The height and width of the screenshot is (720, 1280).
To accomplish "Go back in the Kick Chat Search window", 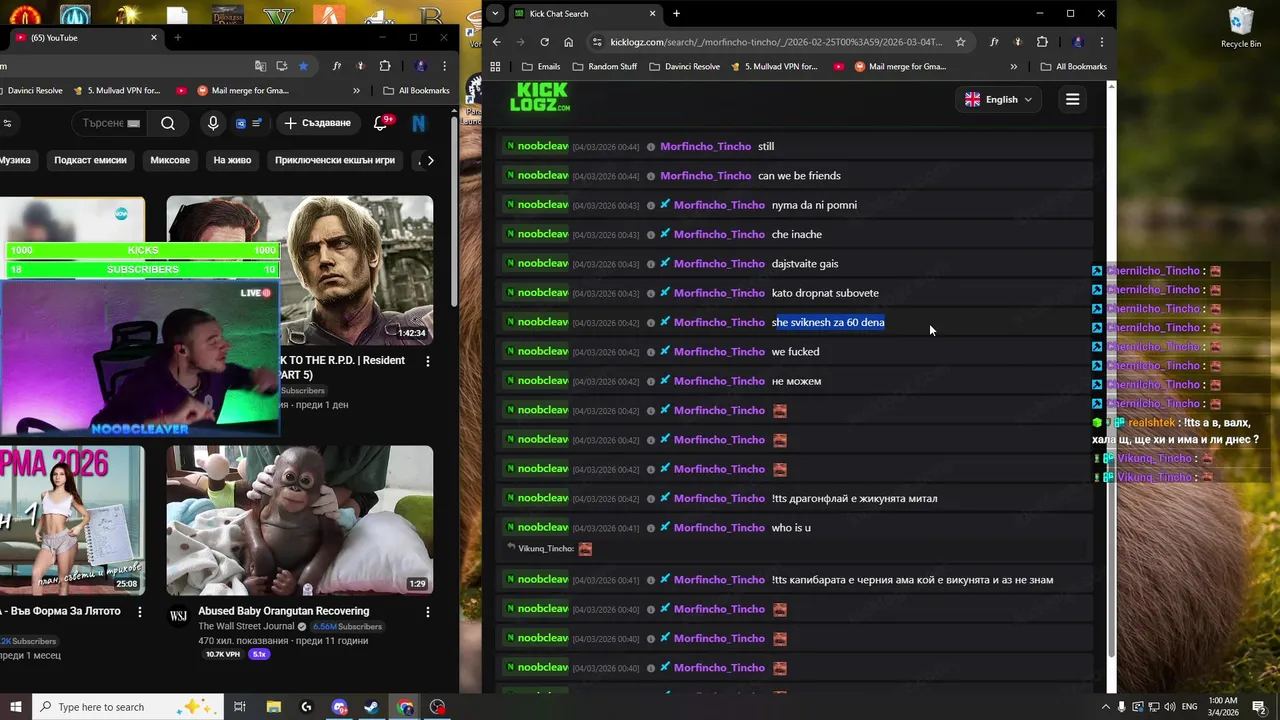I will pyautogui.click(x=496, y=42).
